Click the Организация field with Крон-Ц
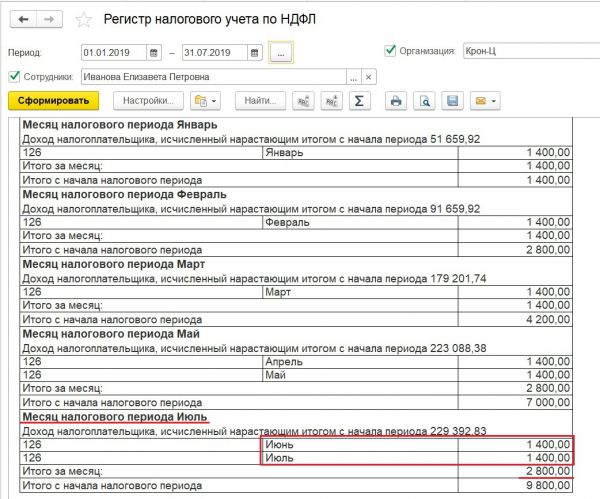 click(x=525, y=51)
